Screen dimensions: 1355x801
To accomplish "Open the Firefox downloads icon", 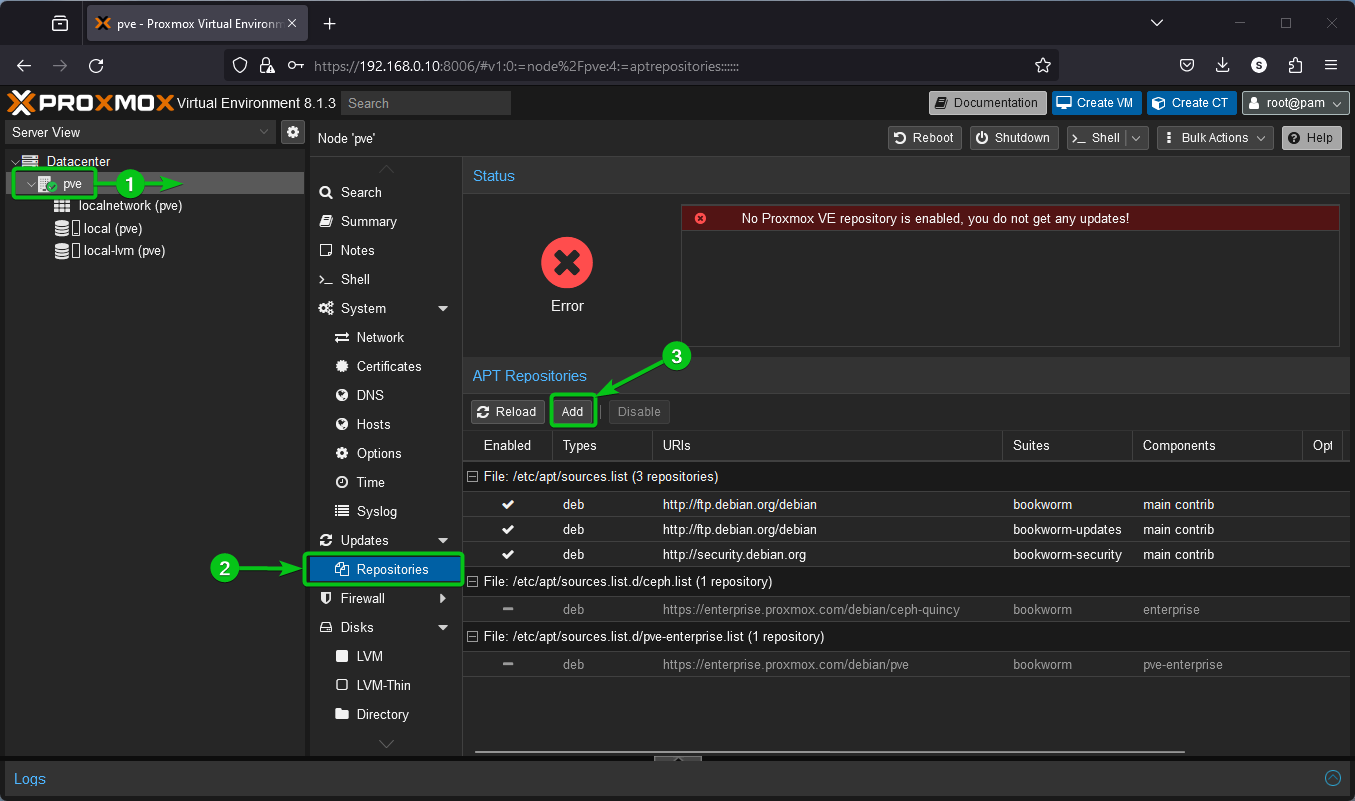I will point(1223,66).
